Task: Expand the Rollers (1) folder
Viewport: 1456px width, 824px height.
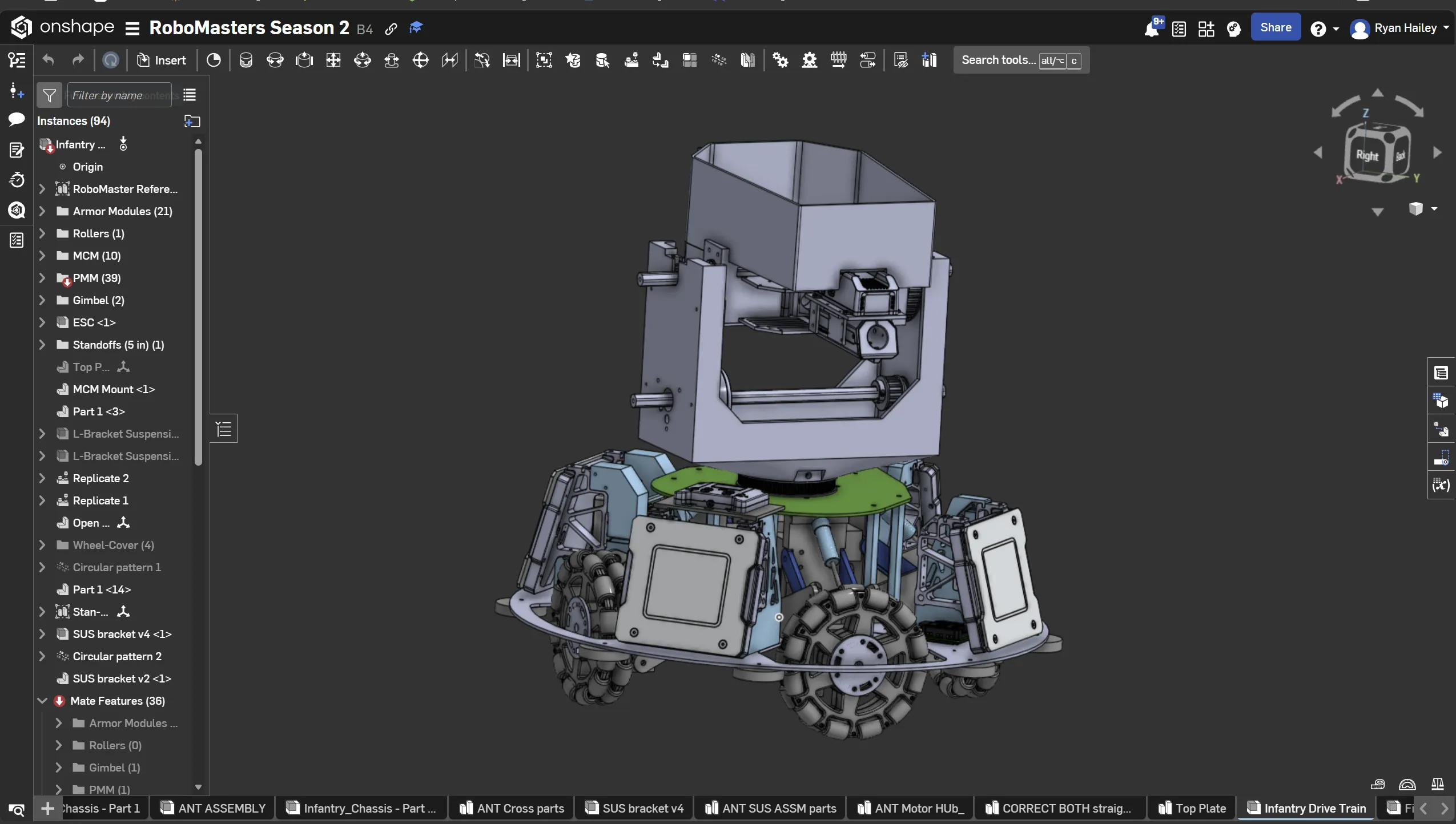Action: 42,233
